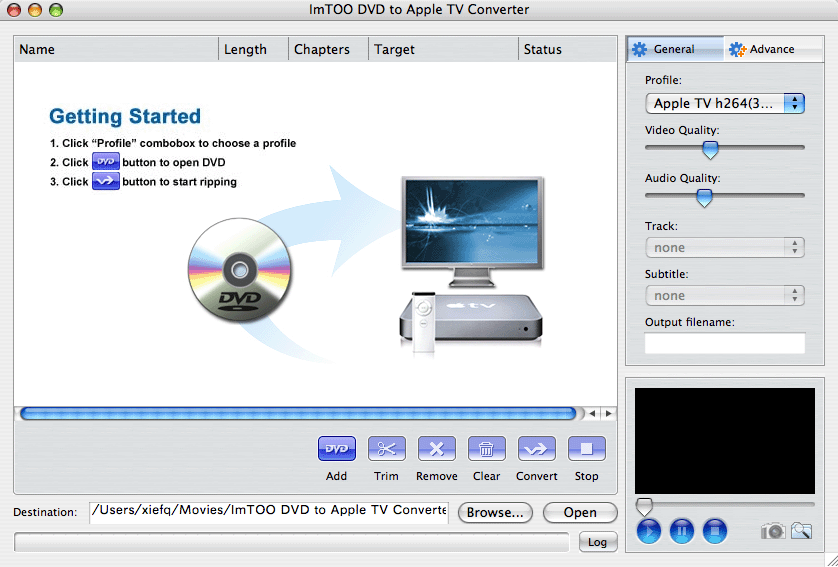Stop the preview player
838x567 pixels.
[x=714, y=531]
